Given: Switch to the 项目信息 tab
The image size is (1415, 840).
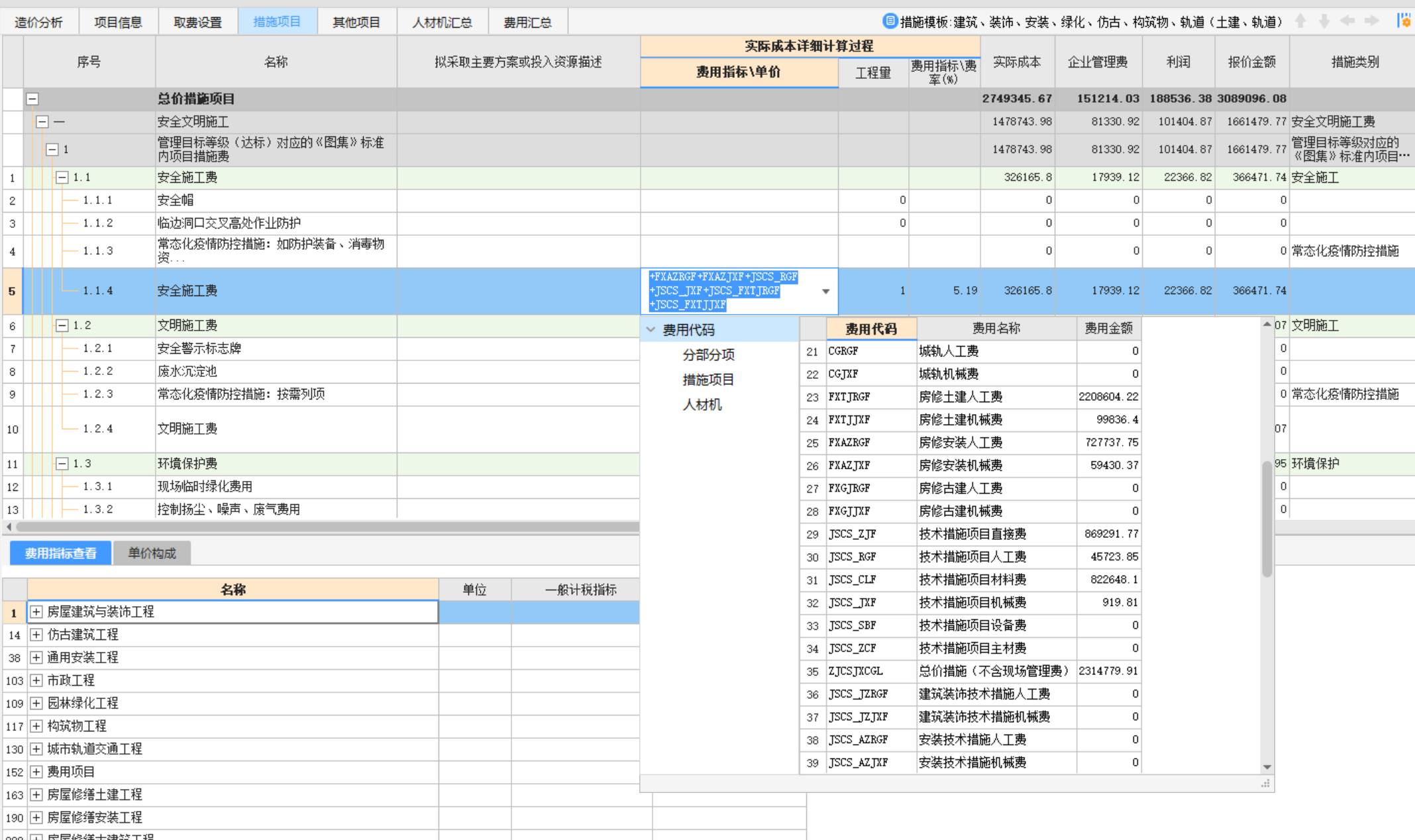Looking at the screenshot, I should 118,23.
